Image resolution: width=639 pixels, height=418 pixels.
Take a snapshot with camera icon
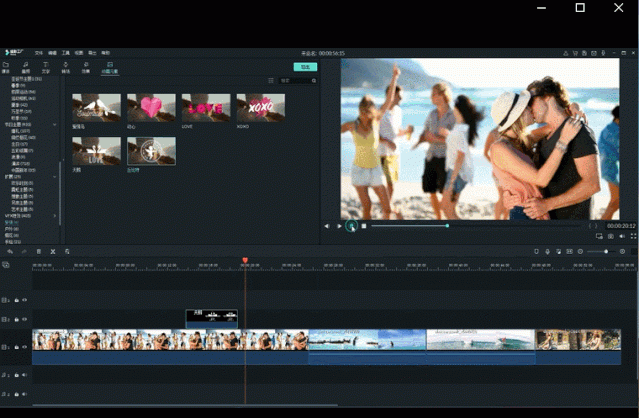(610, 236)
